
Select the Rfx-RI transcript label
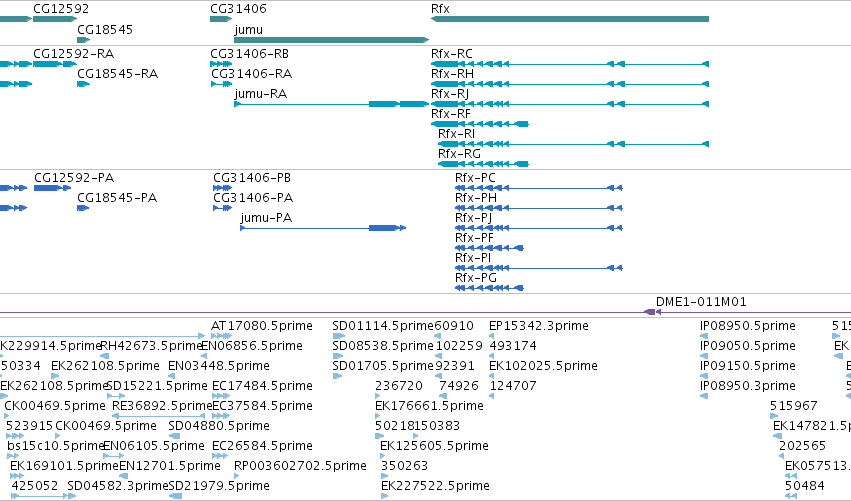pyautogui.click(x=456, y=134)
